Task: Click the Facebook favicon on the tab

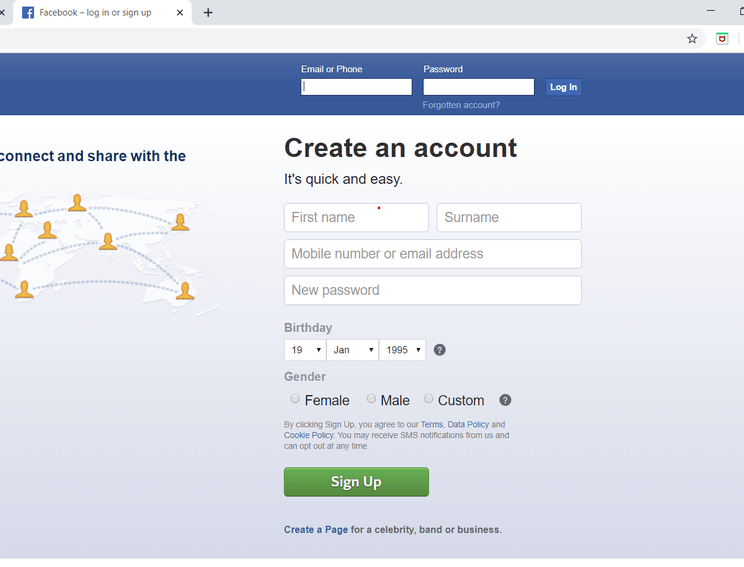Action: (28, 13)
